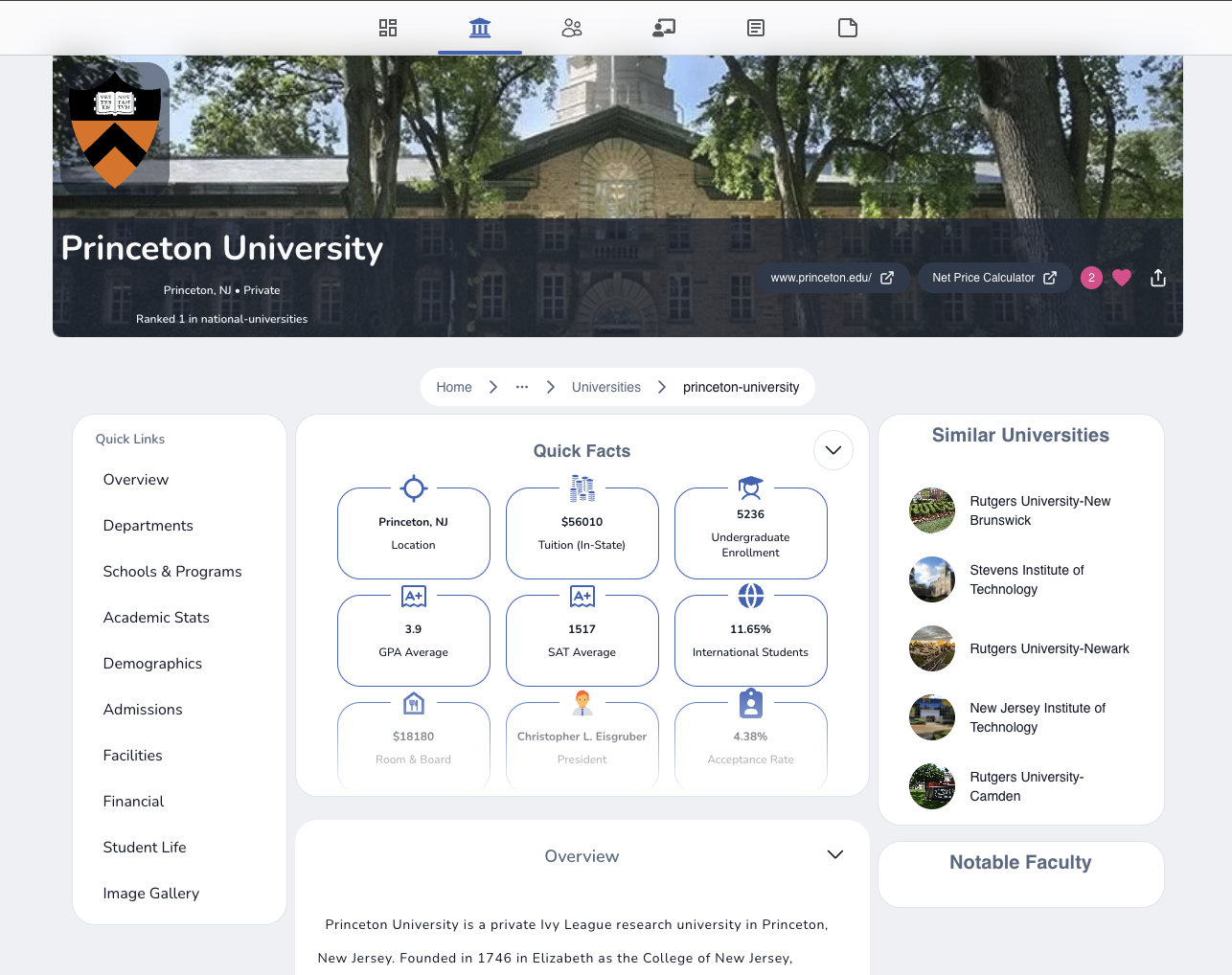The width and height of the screenshot is (1232, 975).
Task: Collapse the Quick Facts panel chevron
Action: click(833, 450)
